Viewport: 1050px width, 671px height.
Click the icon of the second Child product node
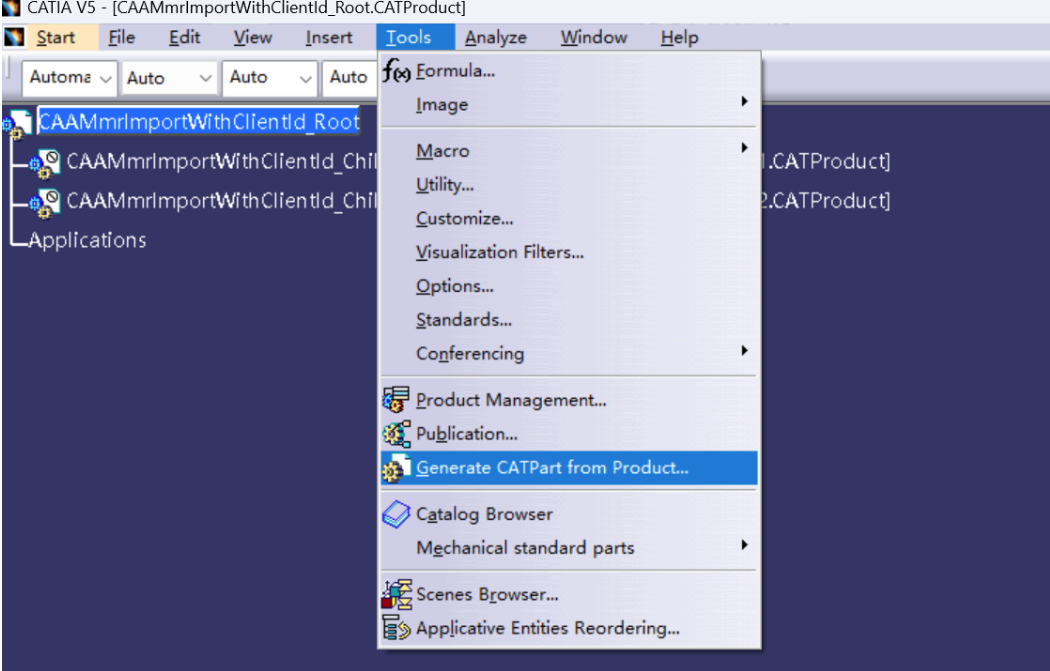click(45, 204)
